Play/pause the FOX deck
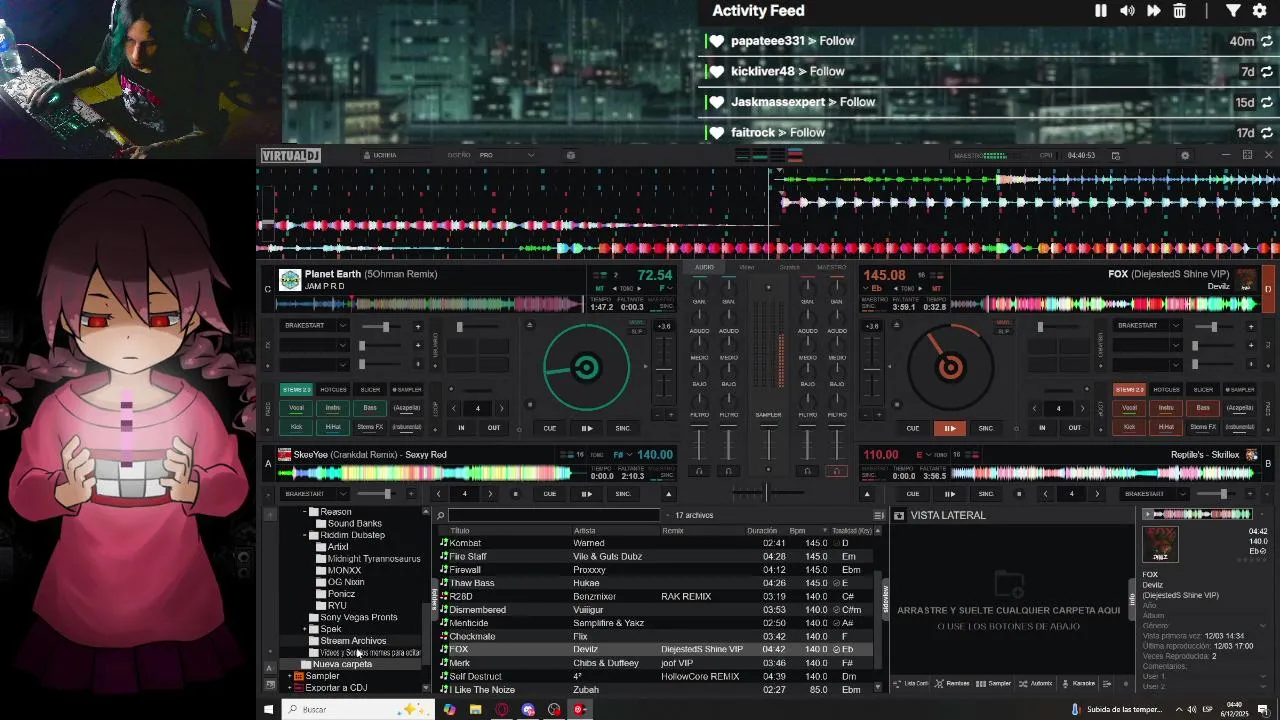Image resolution: width=1280 pixels, height=720 pixels. pyautogui.click(x=949, y=428)
